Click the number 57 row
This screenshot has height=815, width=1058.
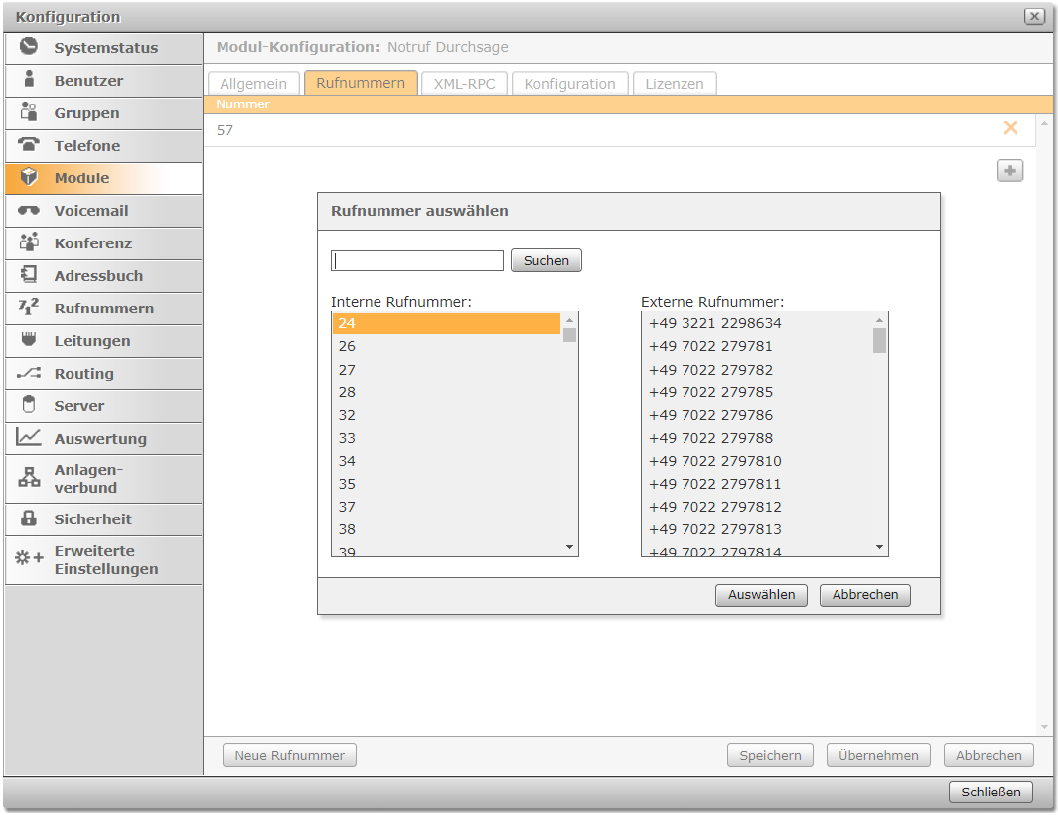(x=619, y=130)
